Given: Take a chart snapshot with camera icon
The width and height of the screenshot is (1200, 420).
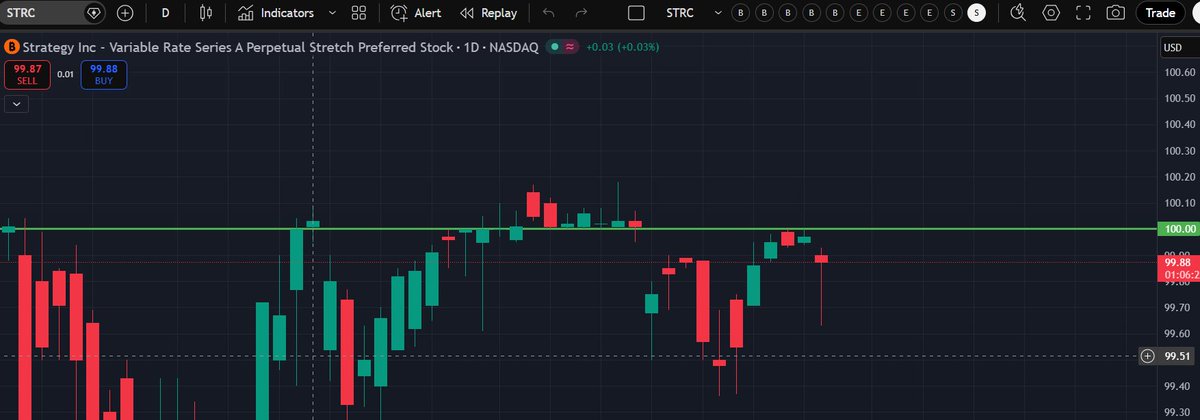Looking at the screenshot, I should (x=1116, y=13).
